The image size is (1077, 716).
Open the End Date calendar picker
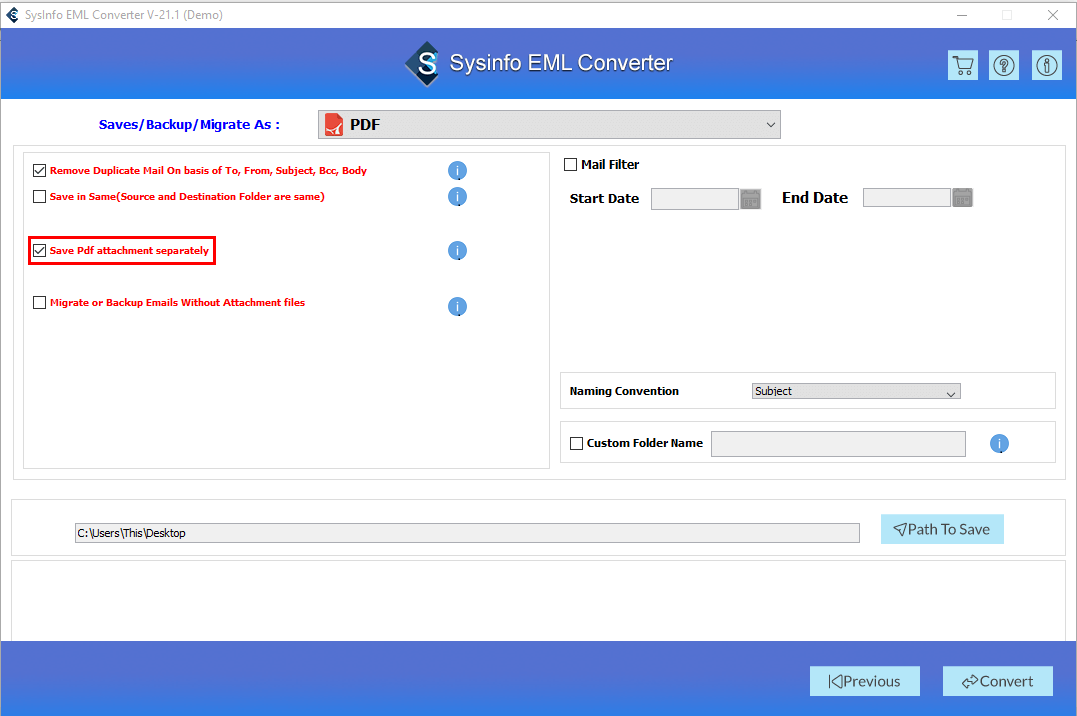[962, 198]
